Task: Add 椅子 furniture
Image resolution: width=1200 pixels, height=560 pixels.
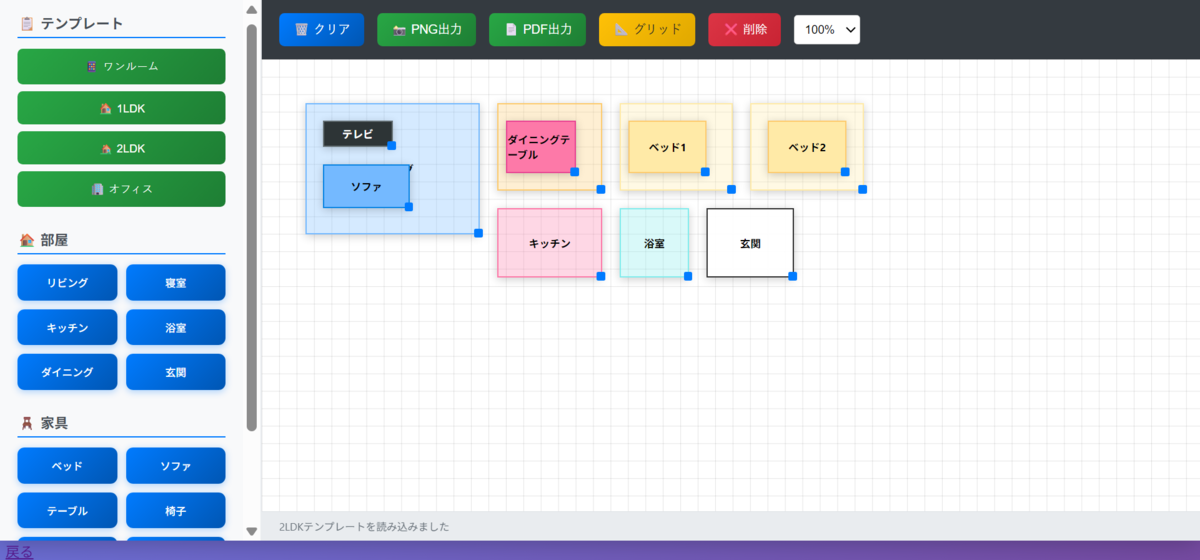Action: (175, 510)
